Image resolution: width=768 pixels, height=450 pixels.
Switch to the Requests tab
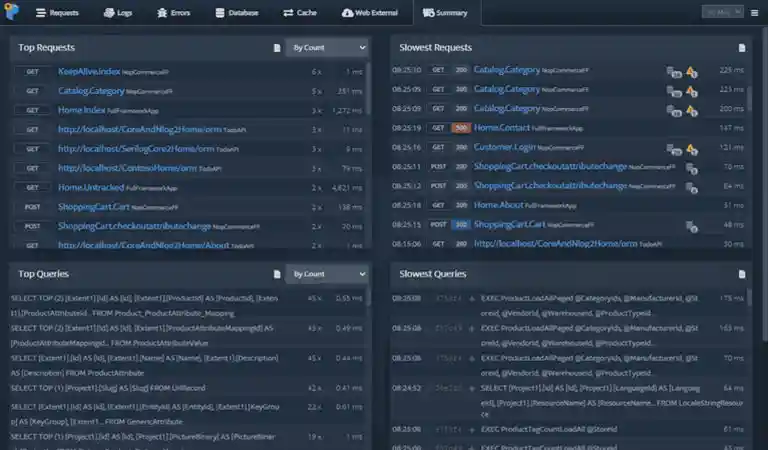57,13
